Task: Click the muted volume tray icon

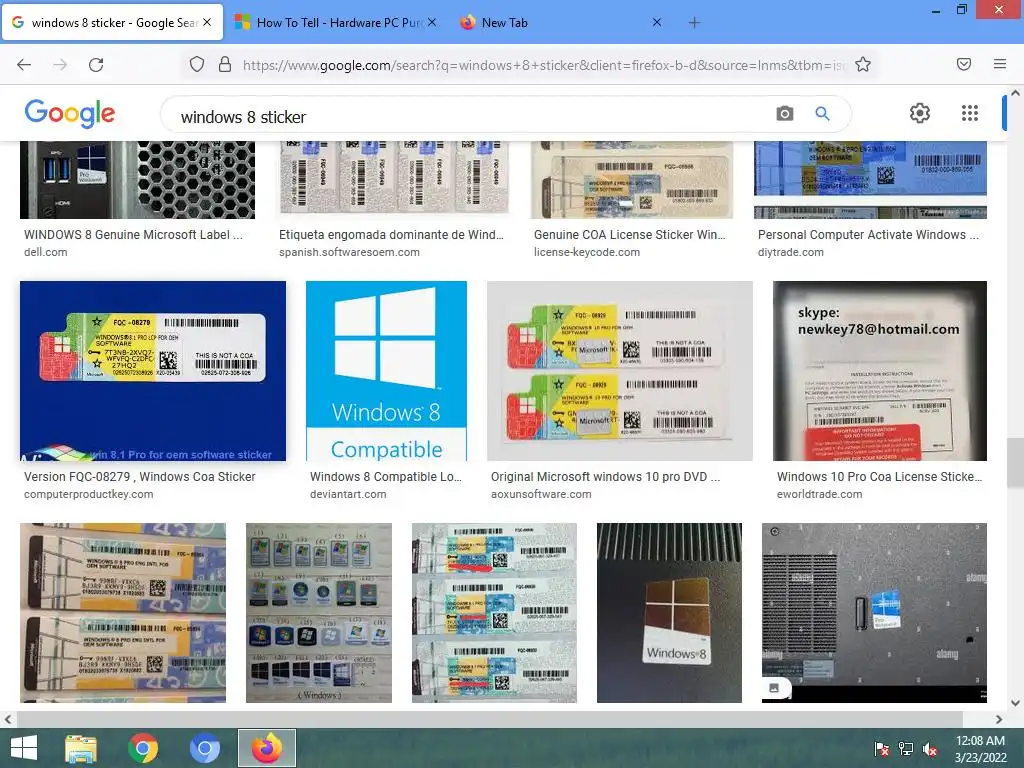Action: [929, 749]
